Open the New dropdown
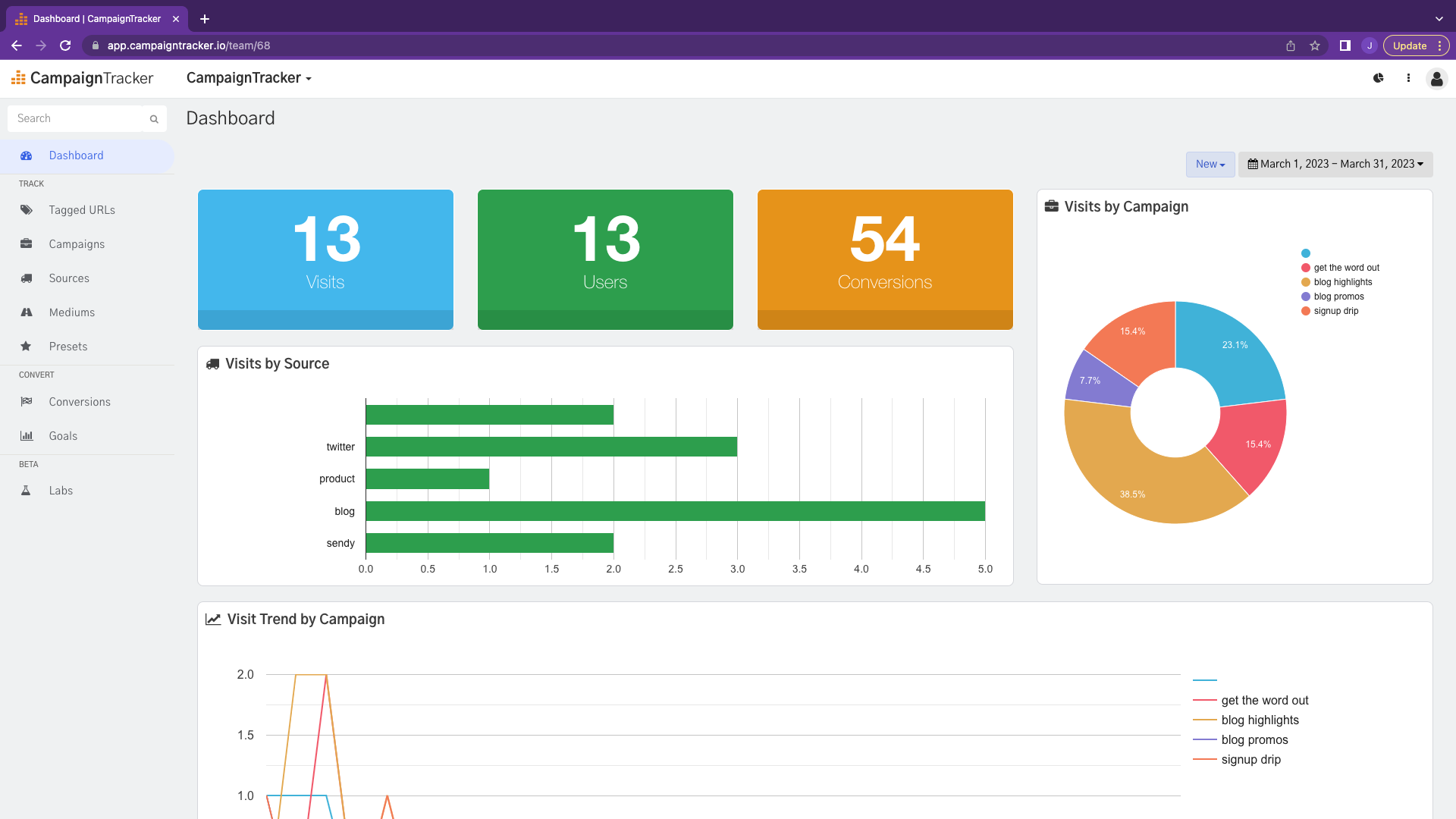Image resolution: width=1456 pixels, height=819 pixels. [1210, 164]
